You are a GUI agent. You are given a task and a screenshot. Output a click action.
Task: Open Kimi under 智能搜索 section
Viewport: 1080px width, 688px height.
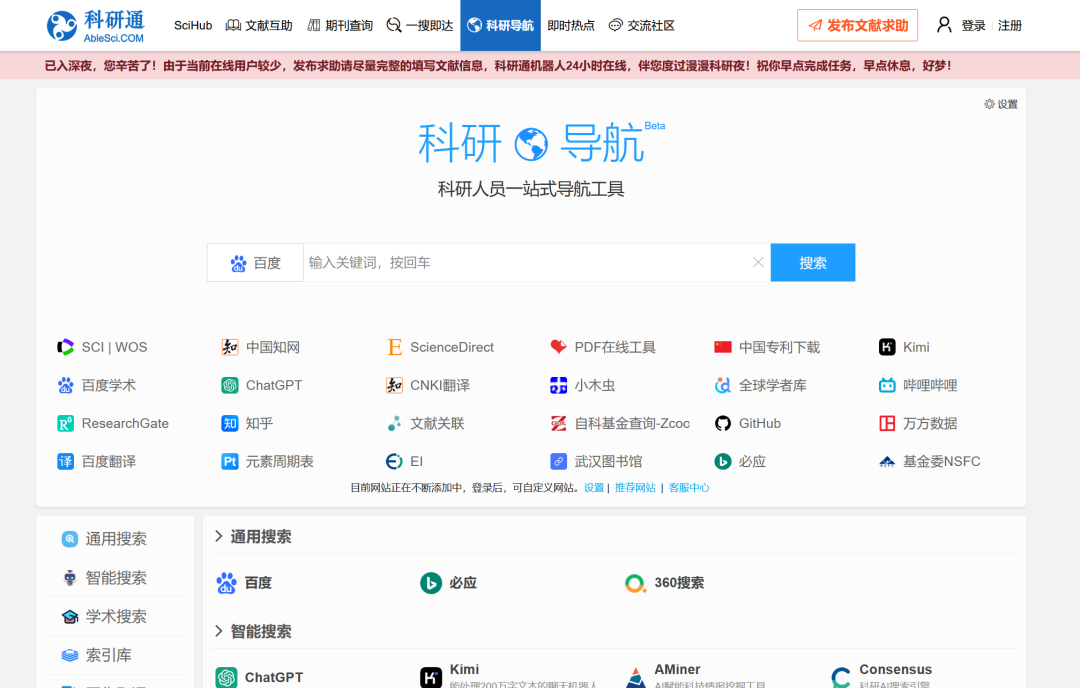508,676
